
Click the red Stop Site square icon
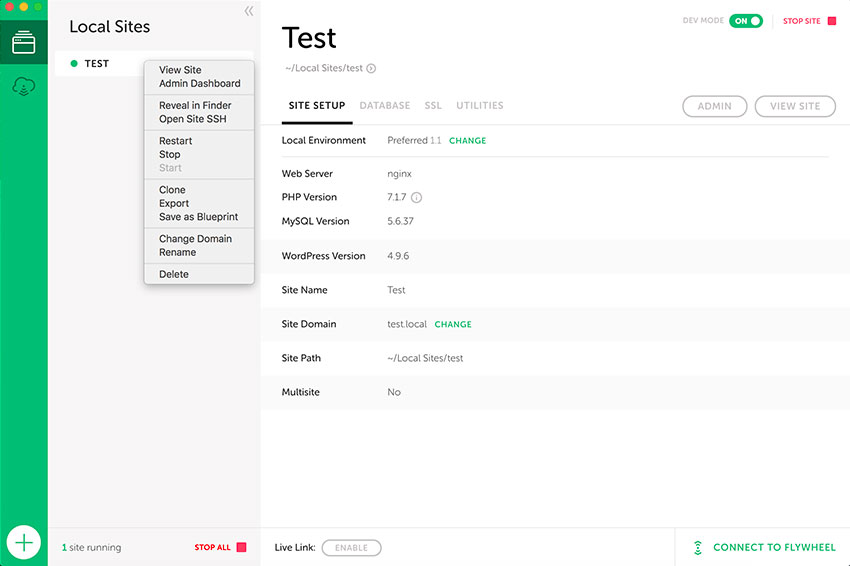point(831,21)
